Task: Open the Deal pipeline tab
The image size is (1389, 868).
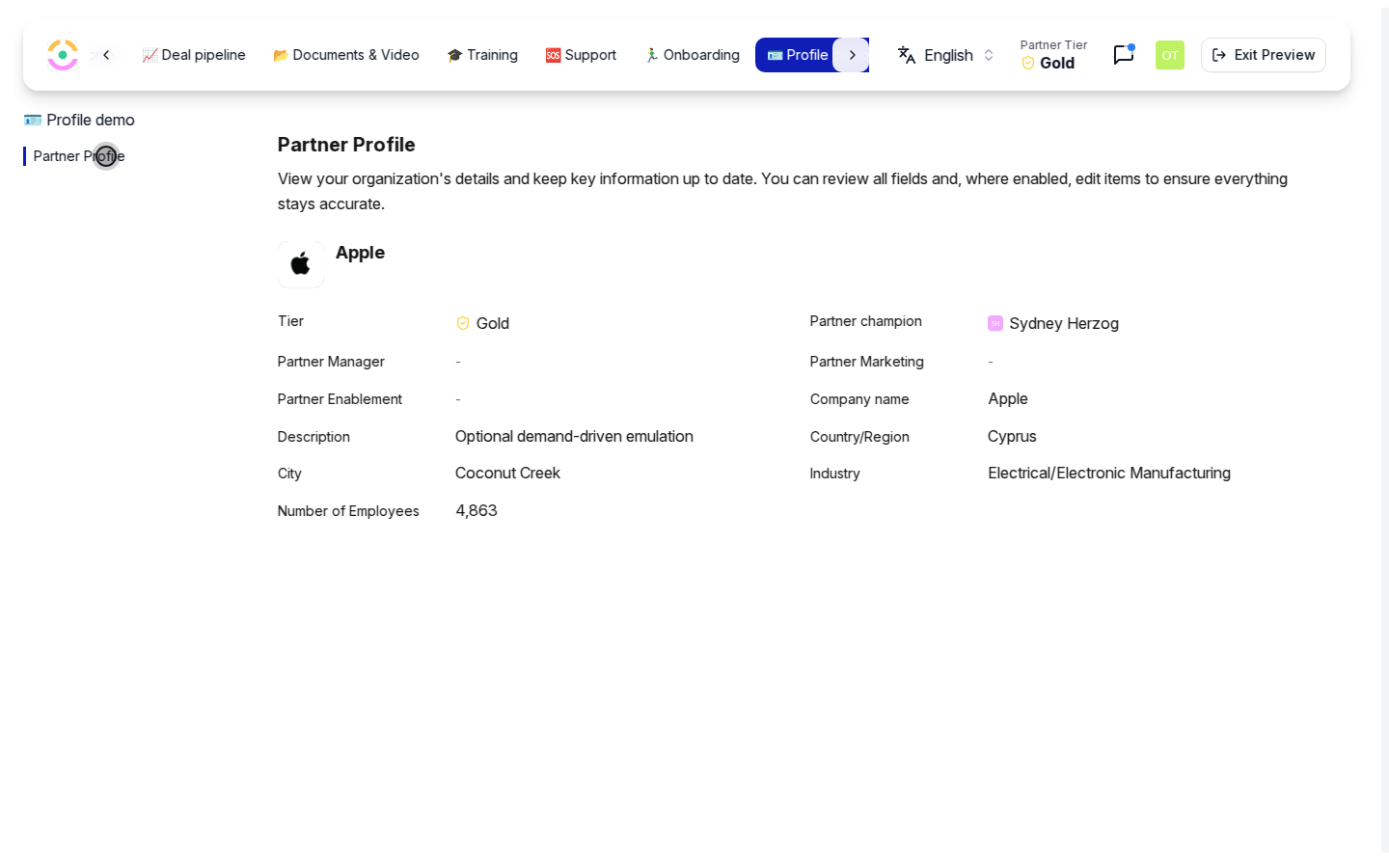Action: [194, 55]
